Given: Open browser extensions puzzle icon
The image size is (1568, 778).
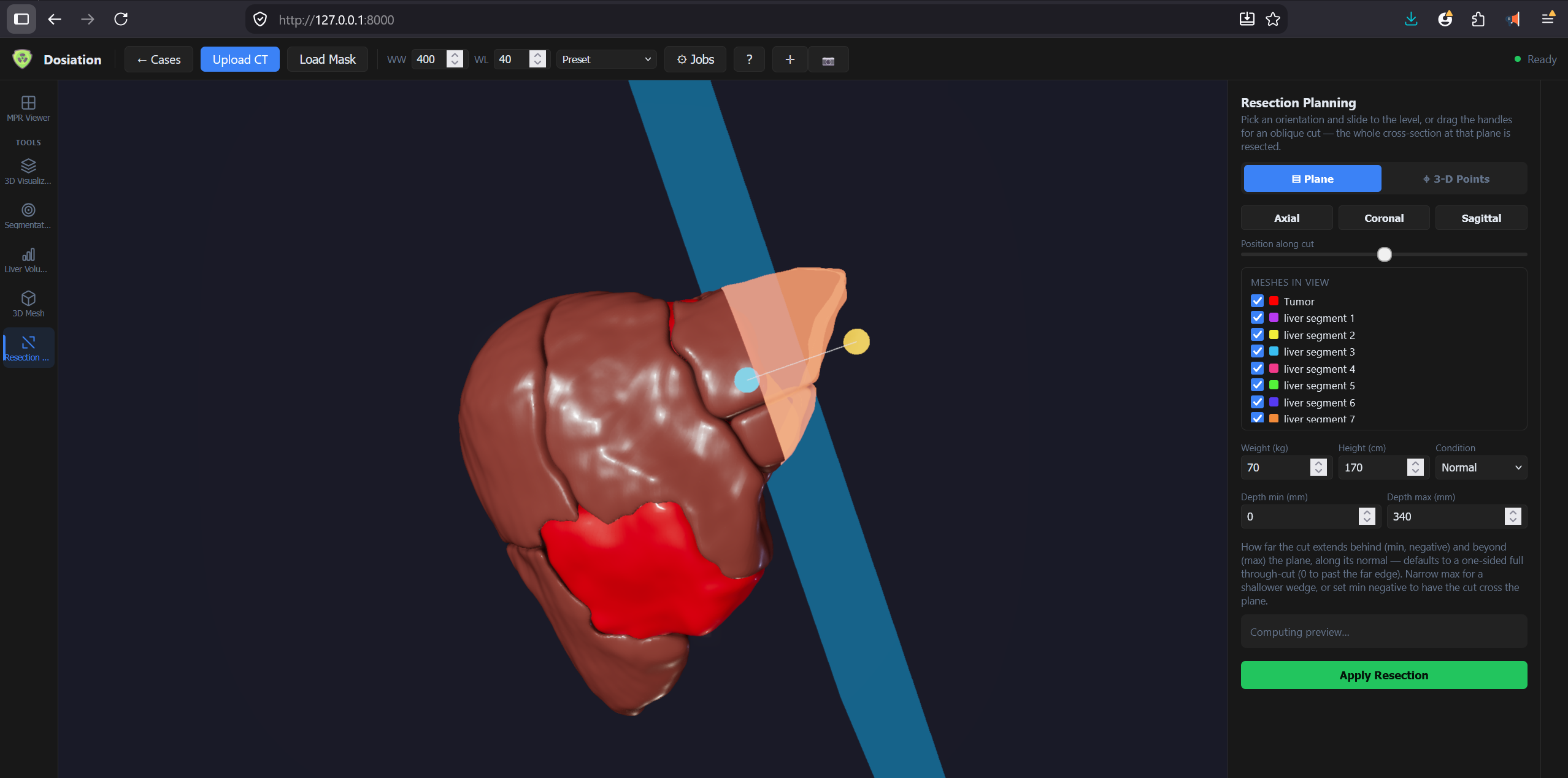Looking at the screenshot, I should click(x=1478, y=19).
